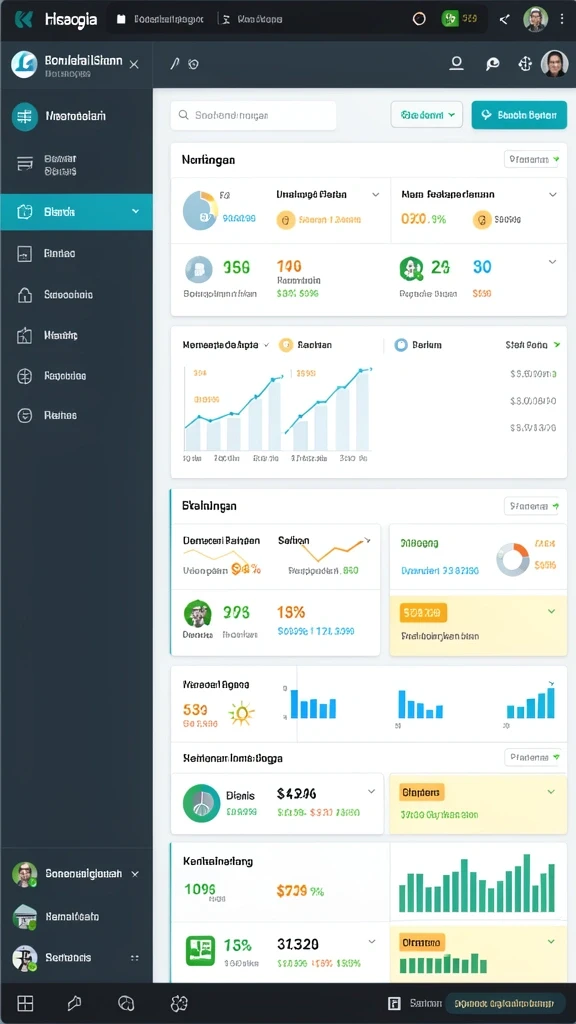Click the house icon in sidebar
This screenshot has width=576, height=1024.
pyautogui.click(x=24, y=295)
